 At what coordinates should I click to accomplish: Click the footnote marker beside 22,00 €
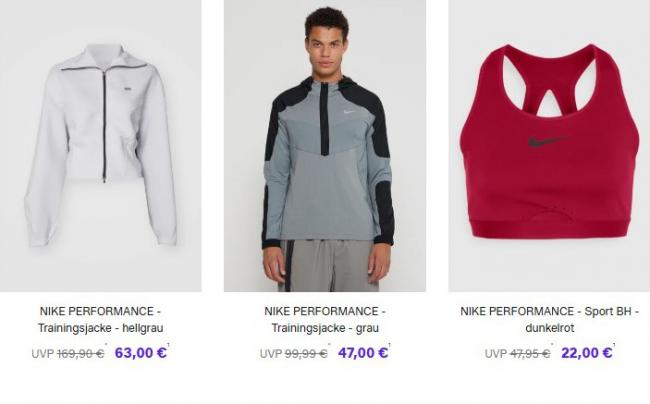pyautogui.click(x=614, y=345)
